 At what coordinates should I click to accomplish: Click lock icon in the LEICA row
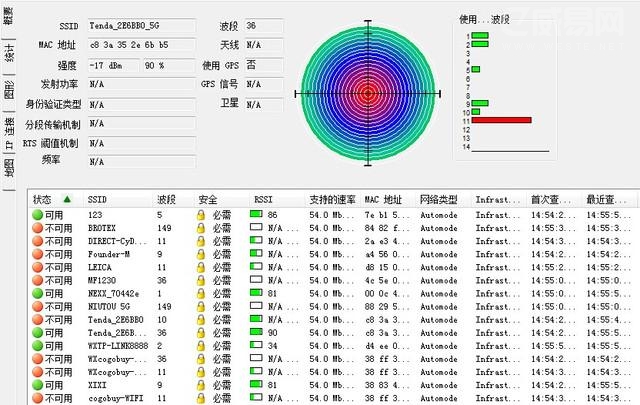[200, 267]
